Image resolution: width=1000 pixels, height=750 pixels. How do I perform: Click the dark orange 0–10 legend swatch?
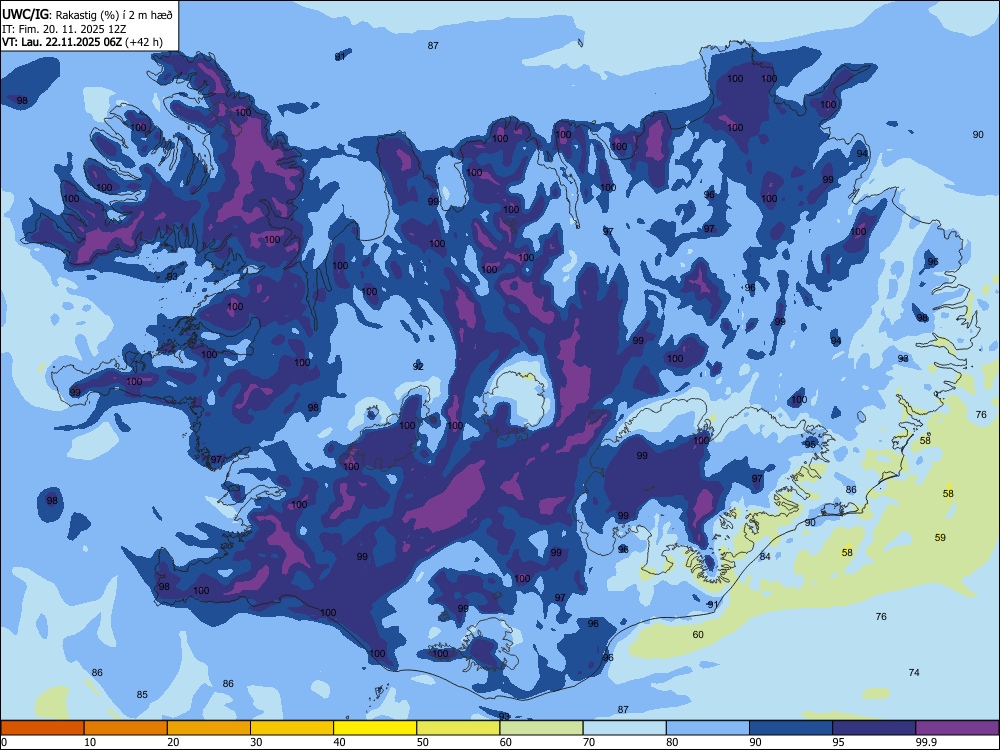42,728
